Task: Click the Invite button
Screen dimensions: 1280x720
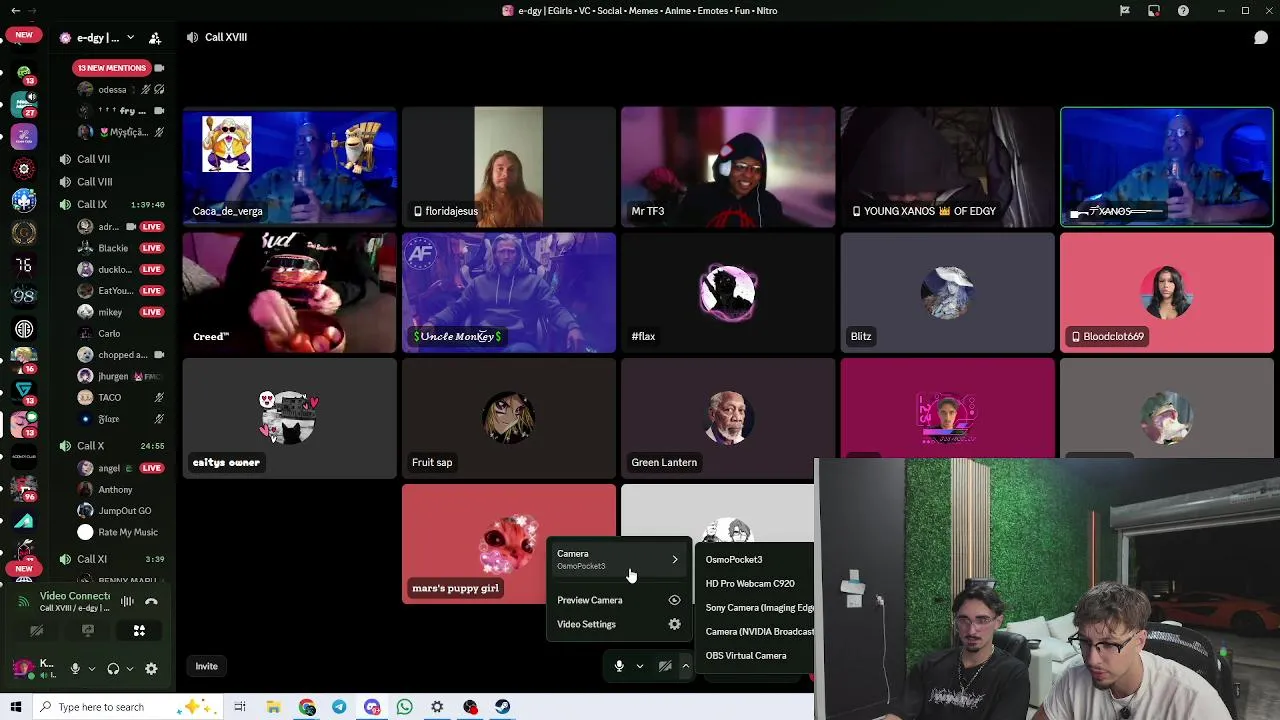Action: (x=206, y=666)
